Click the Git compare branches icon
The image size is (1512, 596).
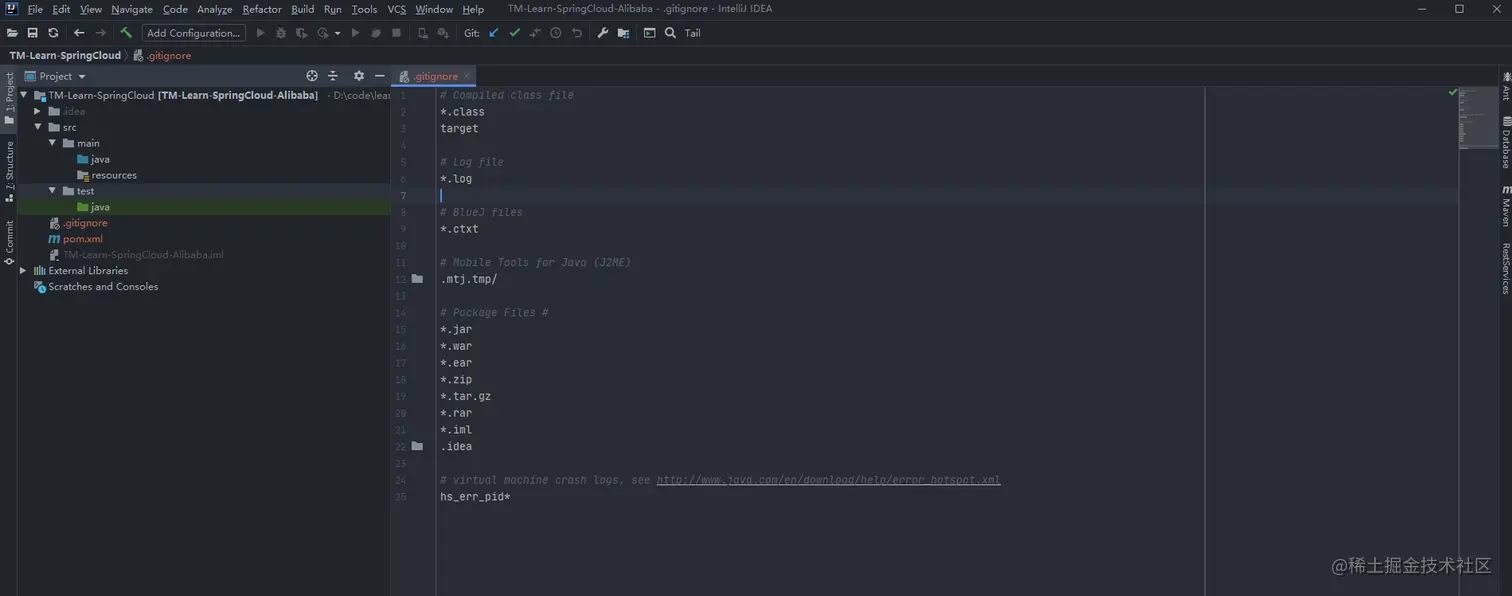click(x=535, y=33)
